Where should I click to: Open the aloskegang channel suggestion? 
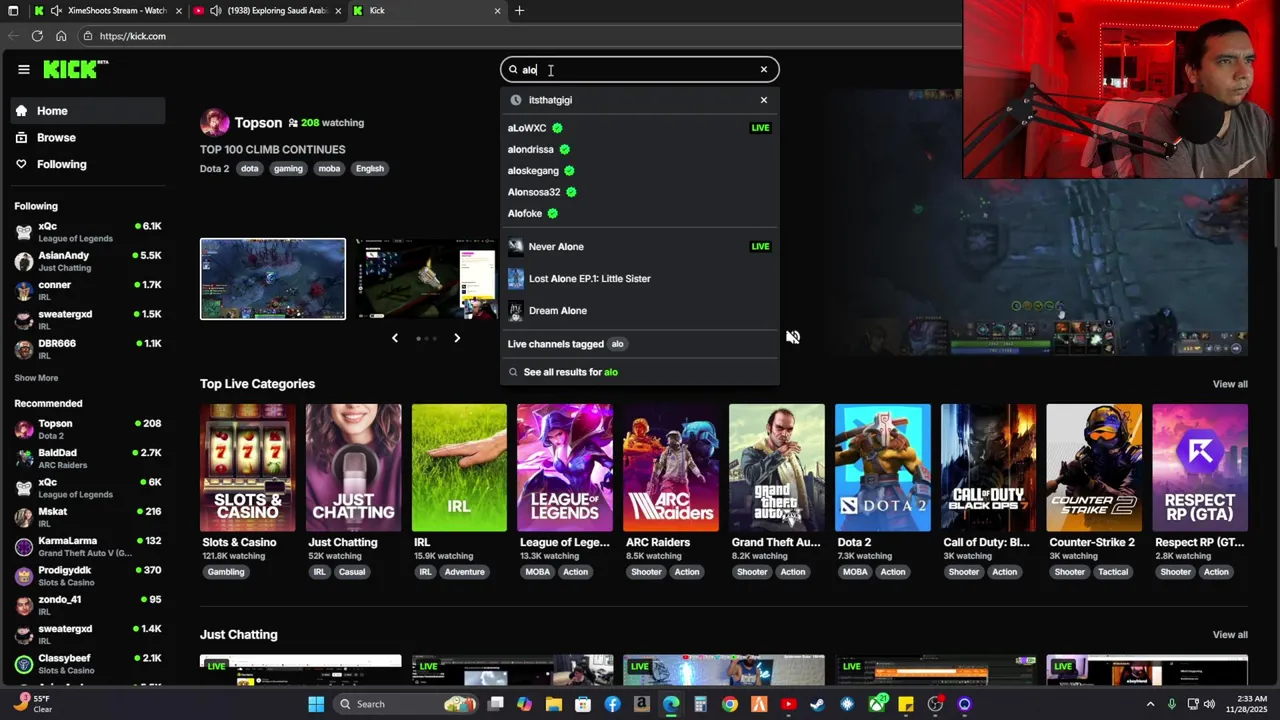639,170
